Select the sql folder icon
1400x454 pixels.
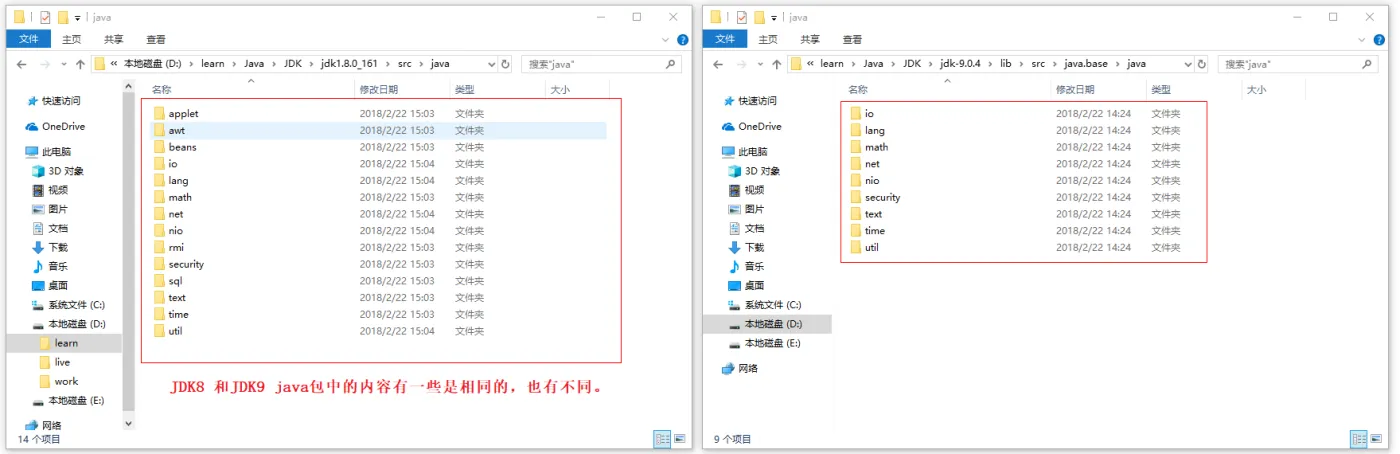point(160,280)
